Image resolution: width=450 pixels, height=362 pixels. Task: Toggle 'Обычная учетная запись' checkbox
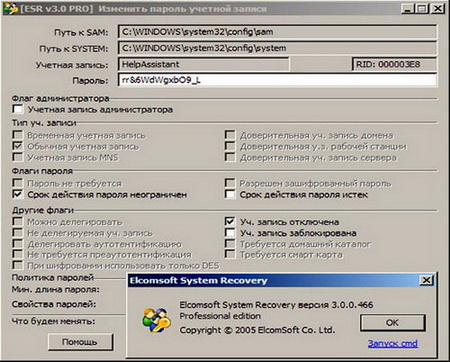tap(18, 146)
